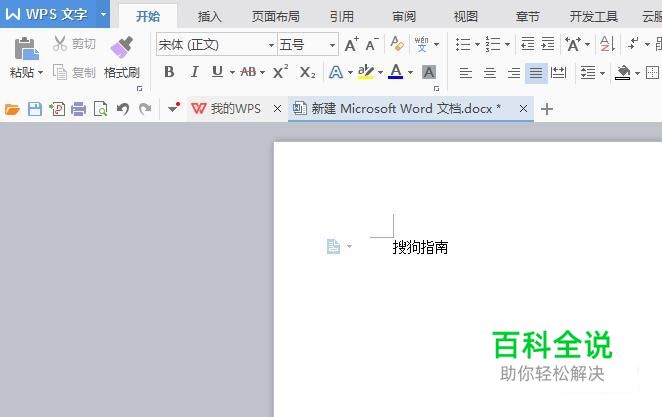
Task: Align text left
Action: (x=466, y=73)
